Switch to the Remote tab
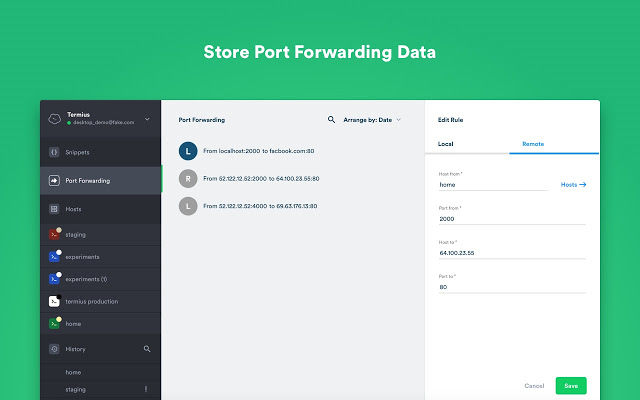640x400 pixels. pos(554,144)
